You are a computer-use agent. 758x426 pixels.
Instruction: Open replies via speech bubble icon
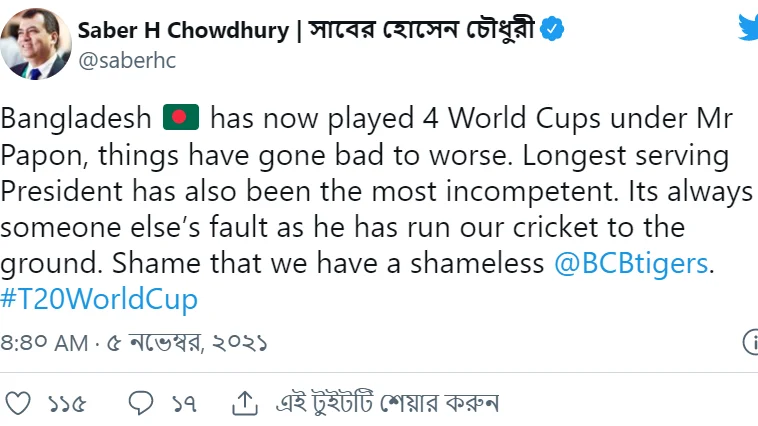[141, 403]
